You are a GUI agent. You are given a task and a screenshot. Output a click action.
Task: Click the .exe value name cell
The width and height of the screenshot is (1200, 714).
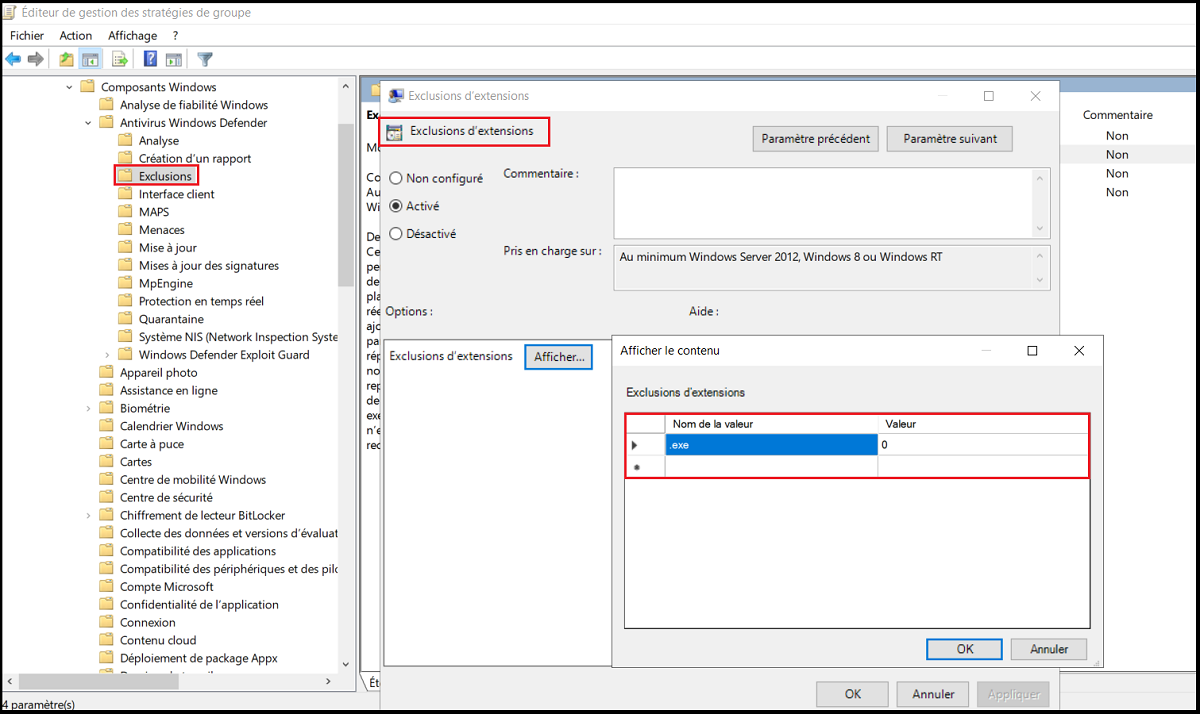point(771,445)
